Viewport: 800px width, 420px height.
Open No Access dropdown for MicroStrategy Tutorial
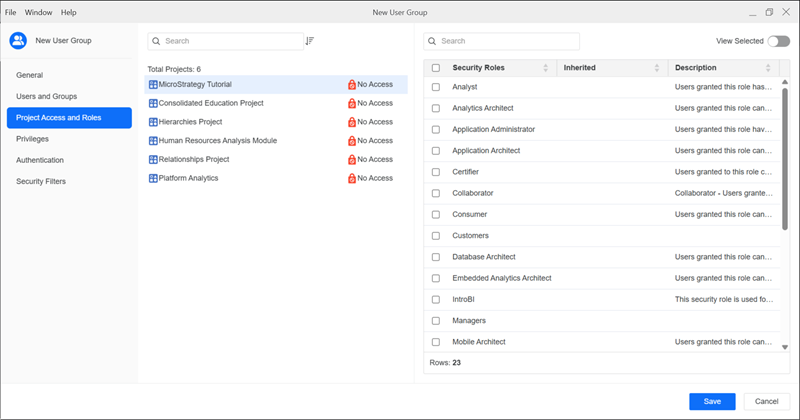pos(370,85)
